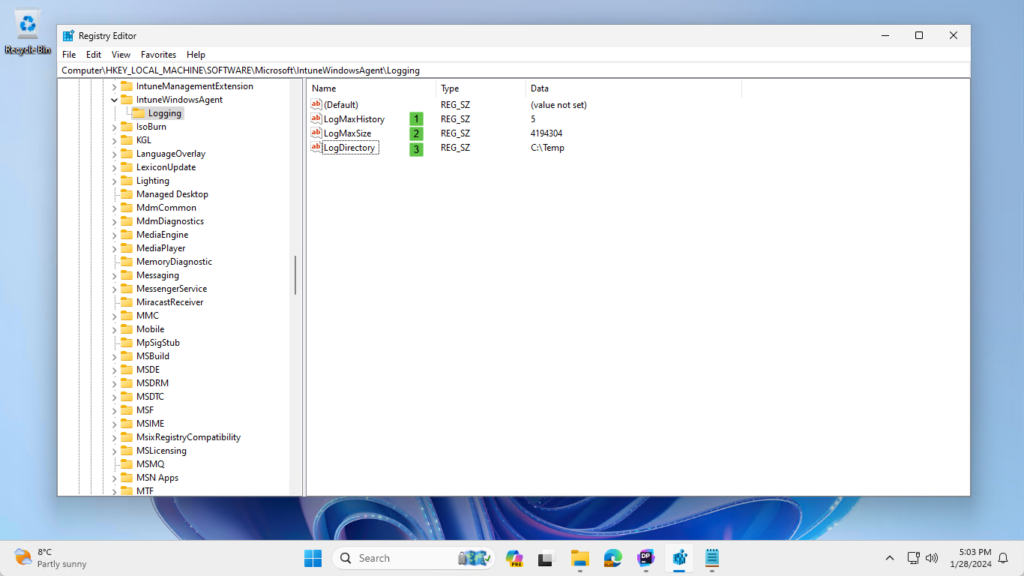Screen dimensions: 1024x576
Task: Collapse the IntuneWindowsAgent key
Action: [113, 99]
